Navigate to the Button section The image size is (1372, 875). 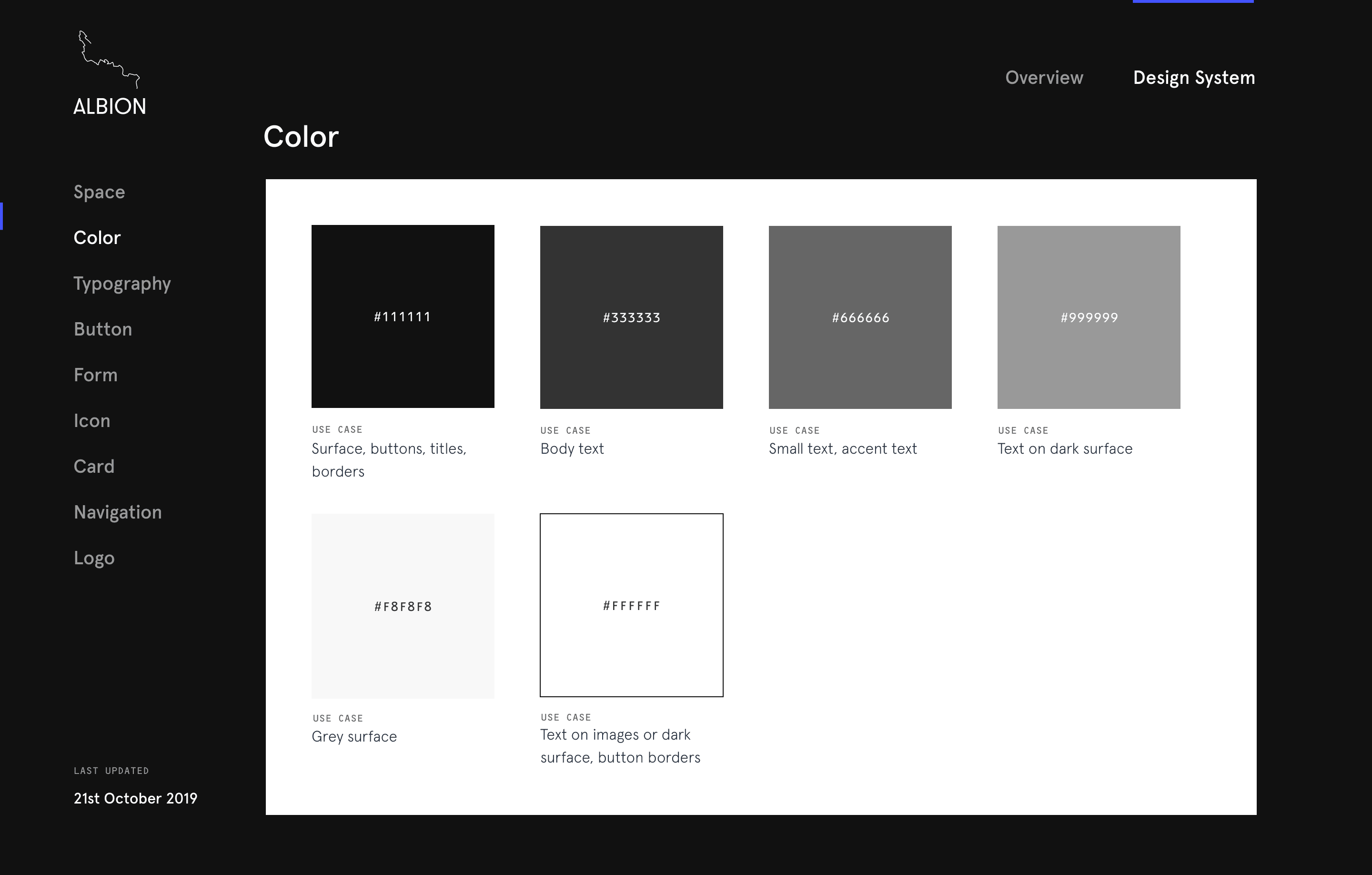pos(102,329)
